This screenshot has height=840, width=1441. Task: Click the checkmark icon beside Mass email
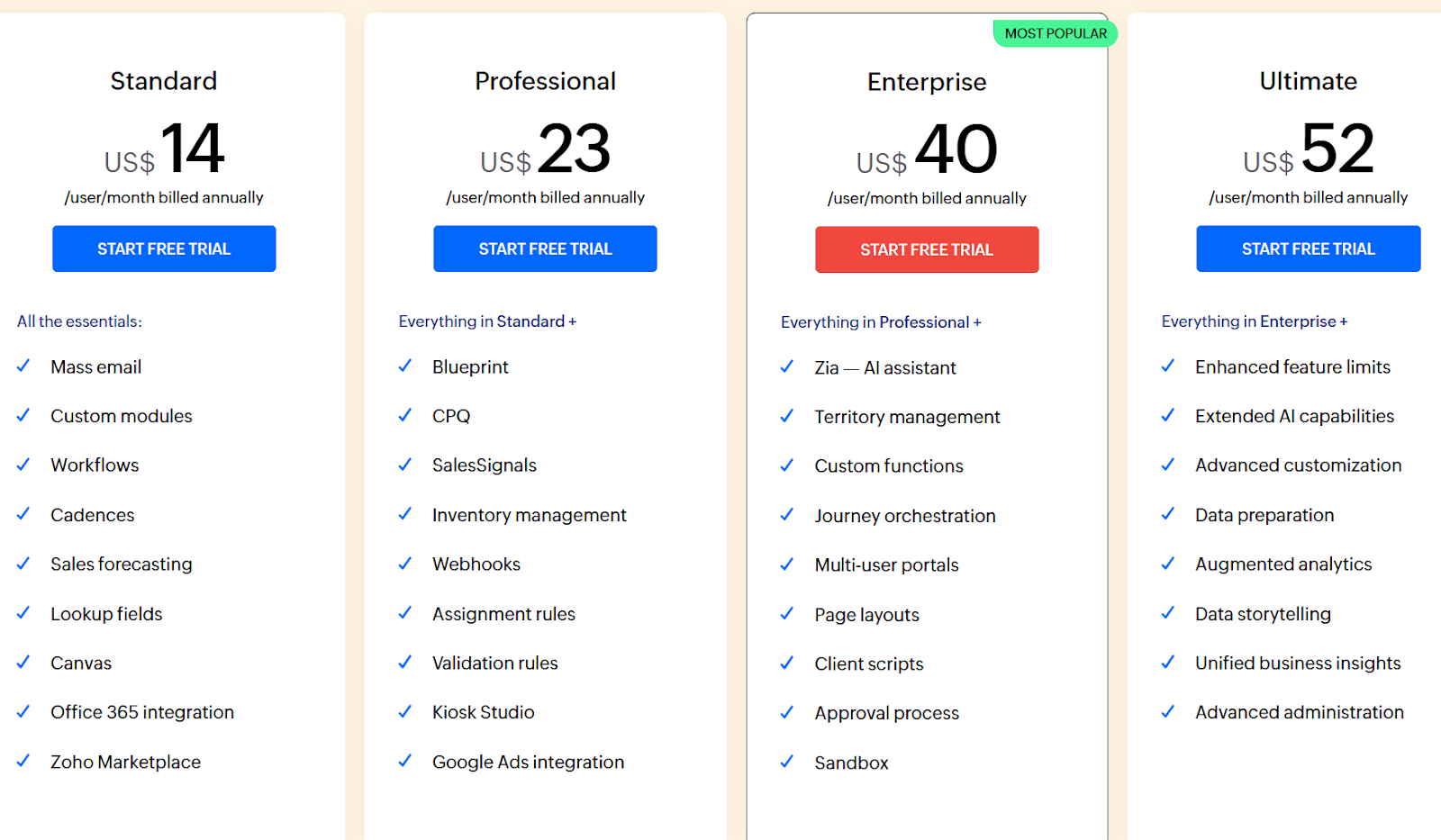point(23,366)
